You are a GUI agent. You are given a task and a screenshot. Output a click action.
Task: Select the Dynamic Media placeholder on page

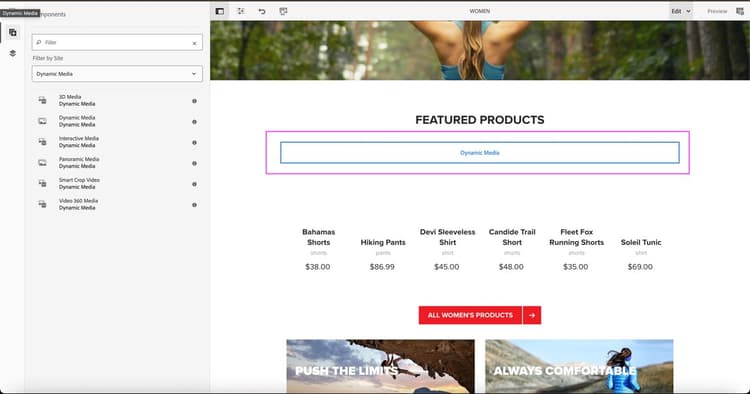point(480,153)
